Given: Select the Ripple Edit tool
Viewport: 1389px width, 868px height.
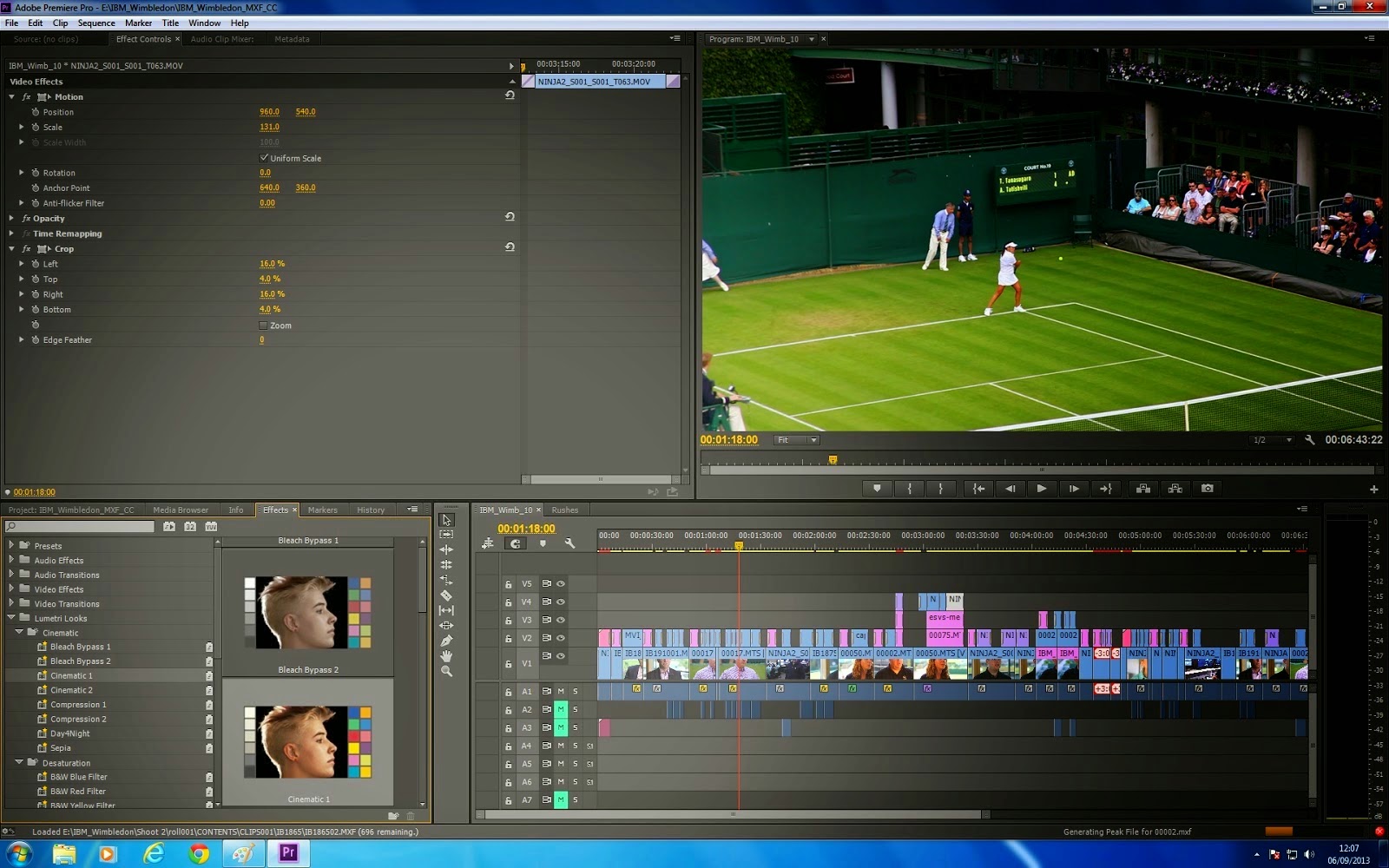Looking at the screenshot, I should tap(446, 549).
